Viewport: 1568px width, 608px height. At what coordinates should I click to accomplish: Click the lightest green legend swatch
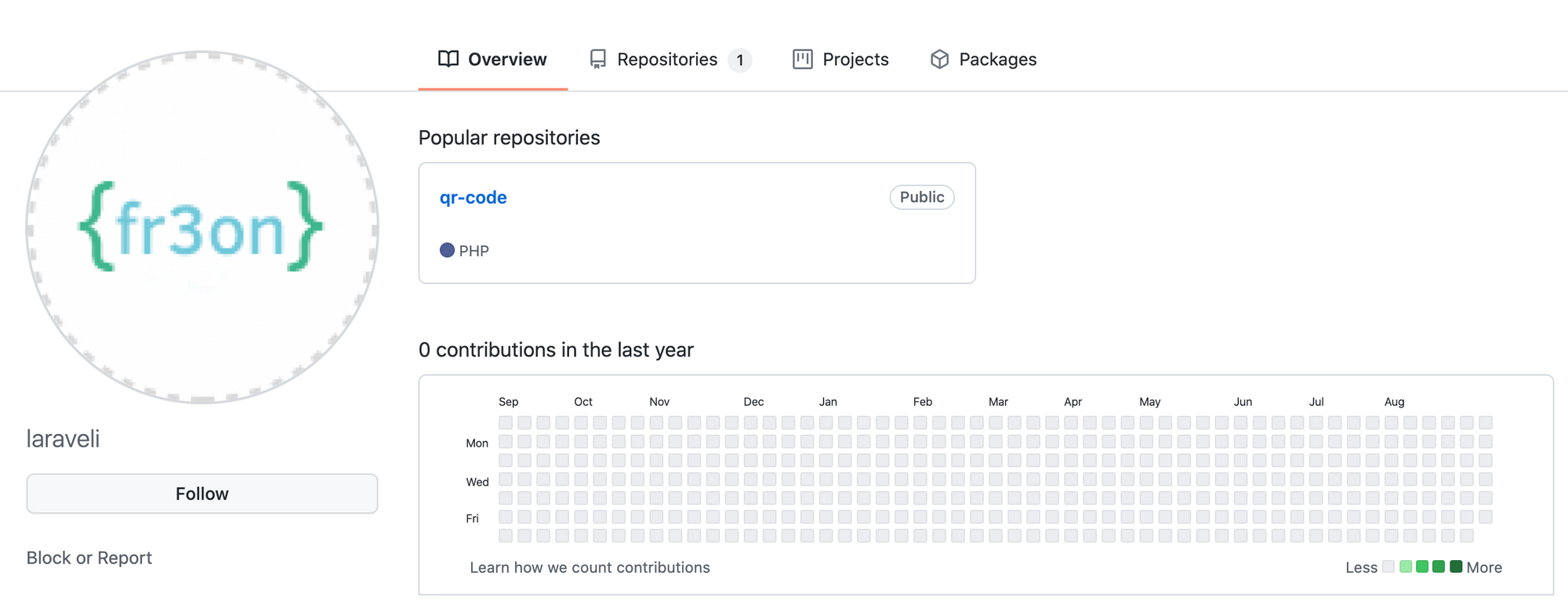pyautogui.click(x=1406, y=566)
